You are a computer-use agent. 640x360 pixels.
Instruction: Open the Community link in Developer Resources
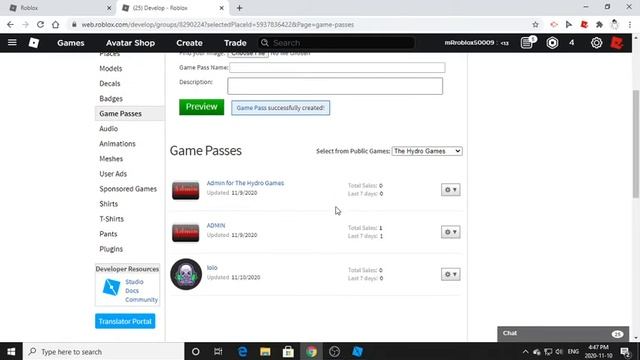tap(141, 300)
